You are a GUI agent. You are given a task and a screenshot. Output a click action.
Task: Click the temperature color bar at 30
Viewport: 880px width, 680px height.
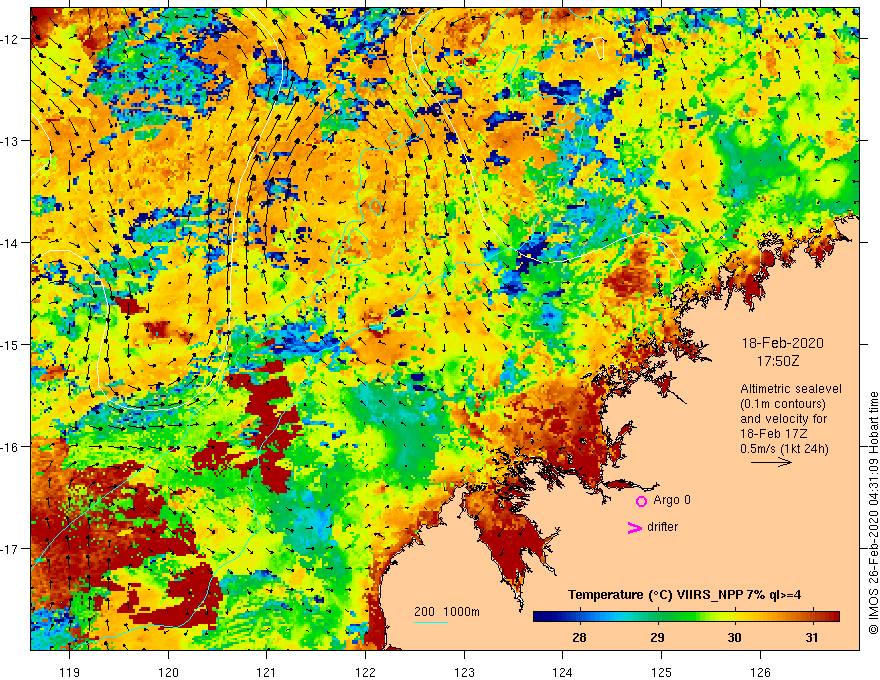coord(734,617)
